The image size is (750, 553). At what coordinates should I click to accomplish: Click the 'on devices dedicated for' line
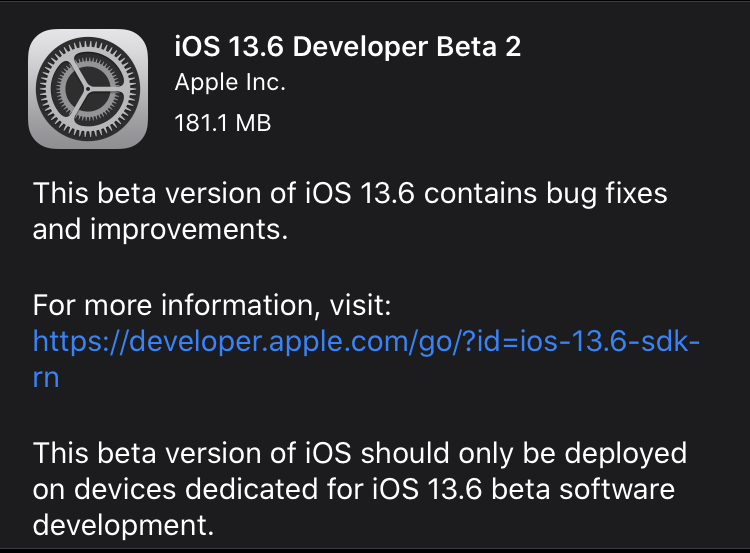[353, 489]
